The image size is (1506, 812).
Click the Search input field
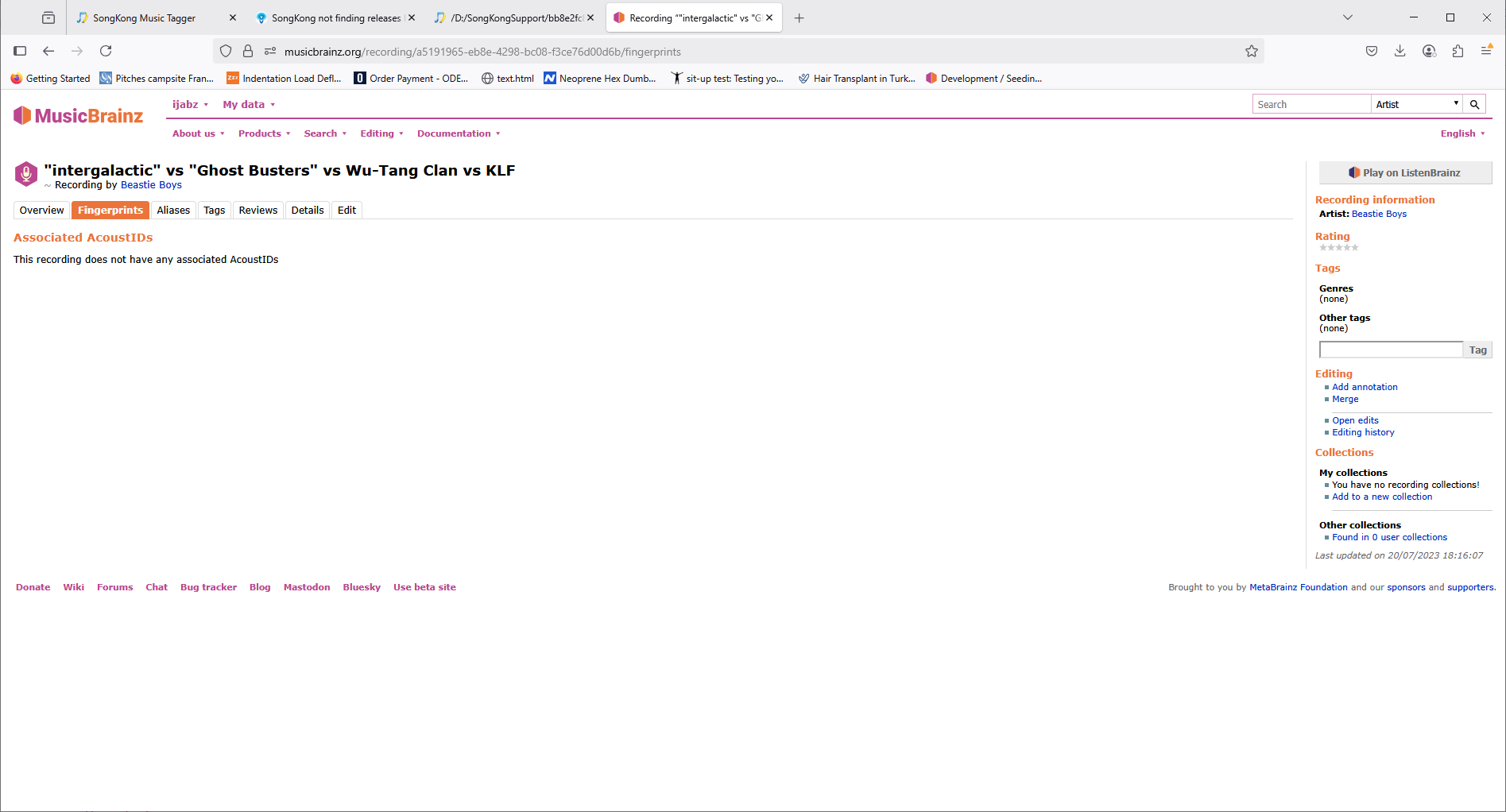pyautogui.click(x=1312, y=104)
